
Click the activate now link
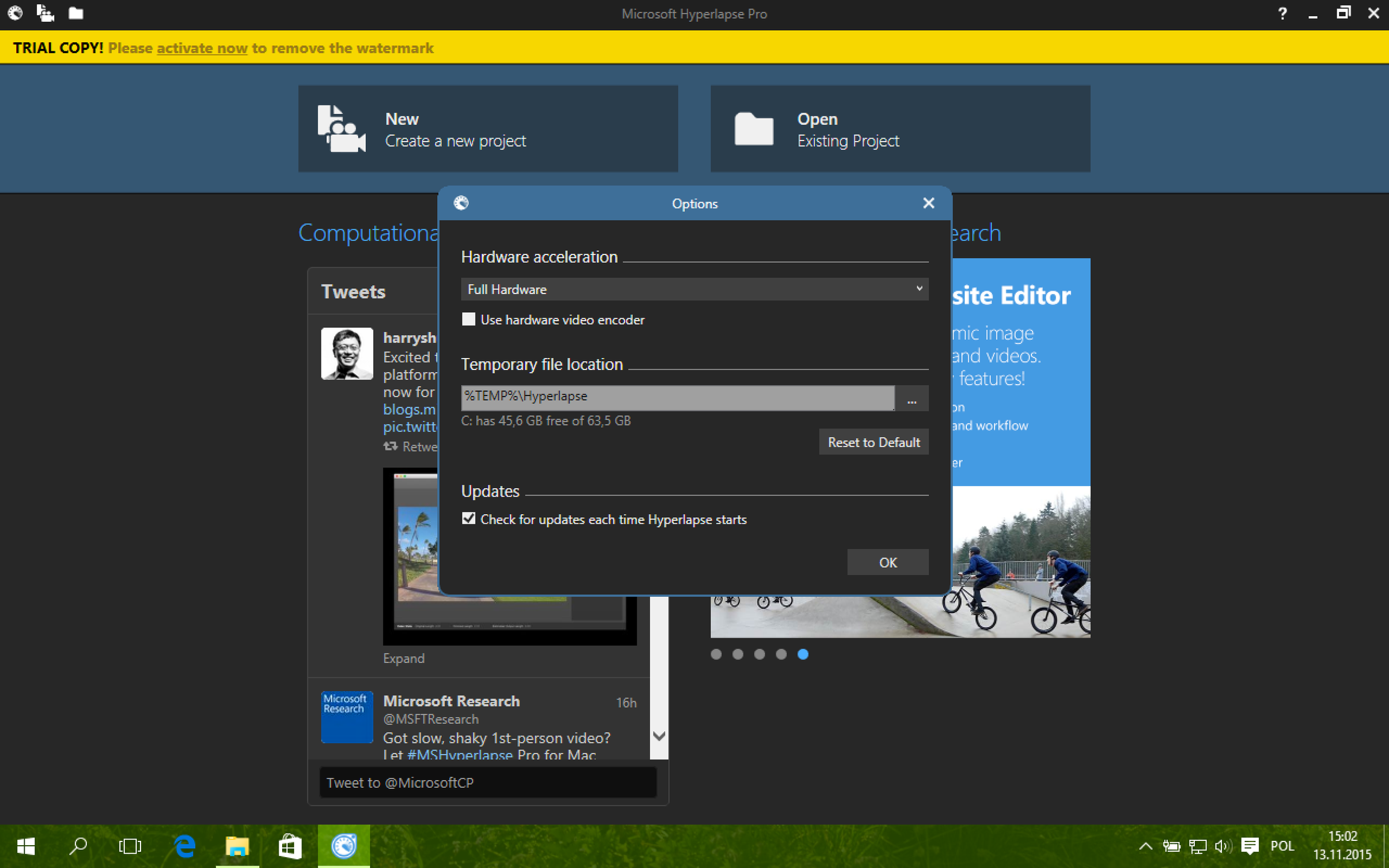click(x=202, y=48)
